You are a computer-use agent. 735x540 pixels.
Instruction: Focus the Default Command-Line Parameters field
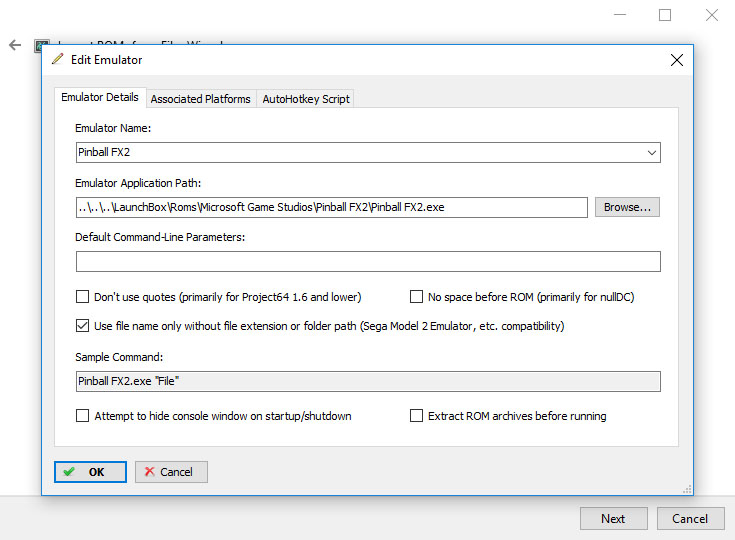pos(368,262)
